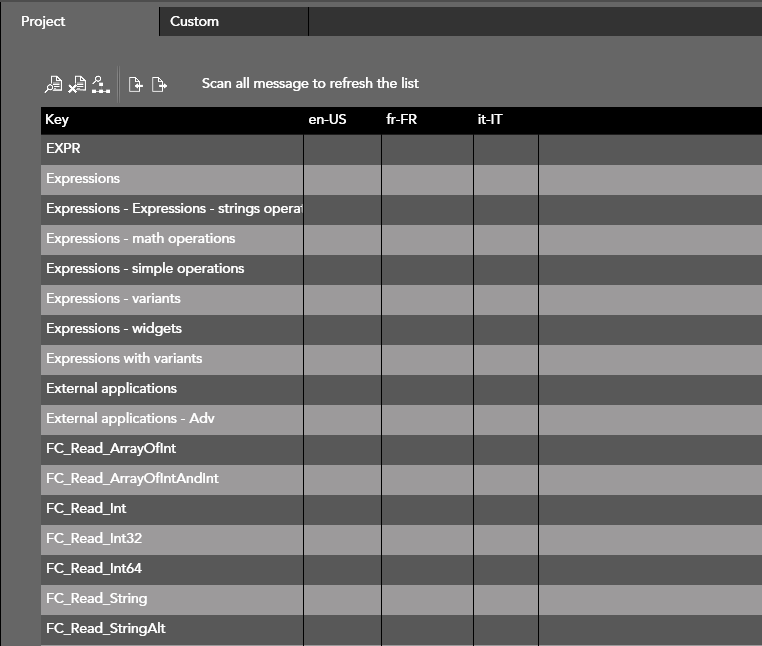Click en-US cell for FC_Read_String
This screenshot has width=762, height=646.
click(342, 599)
